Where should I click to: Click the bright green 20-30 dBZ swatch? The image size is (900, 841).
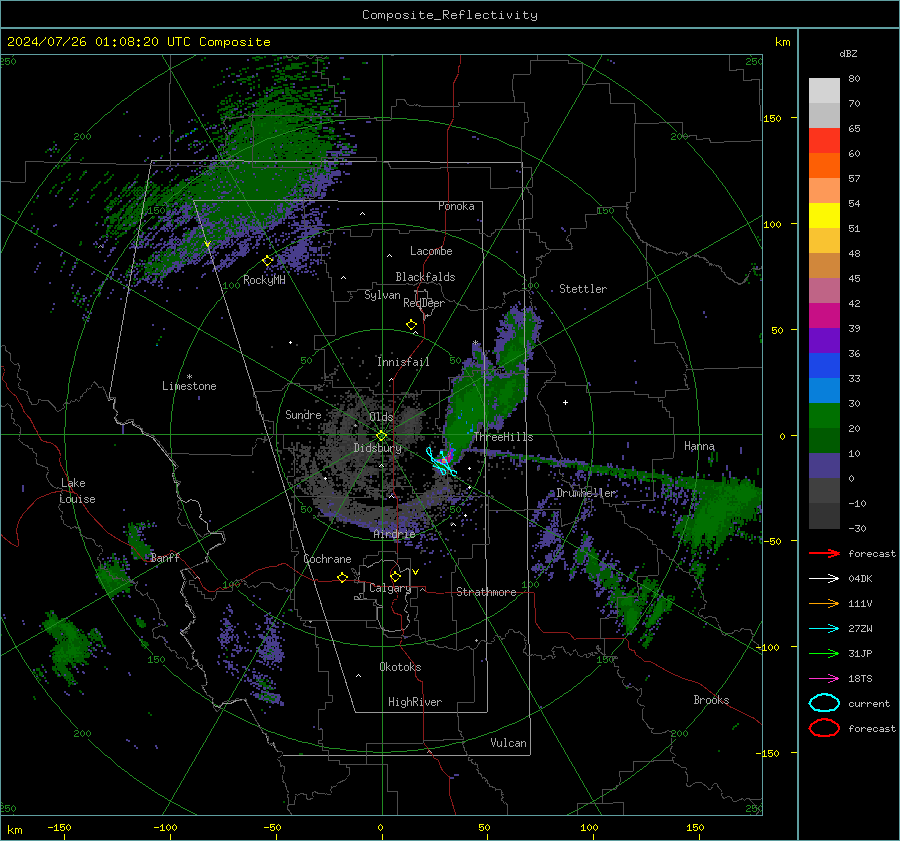click(824, 416)
